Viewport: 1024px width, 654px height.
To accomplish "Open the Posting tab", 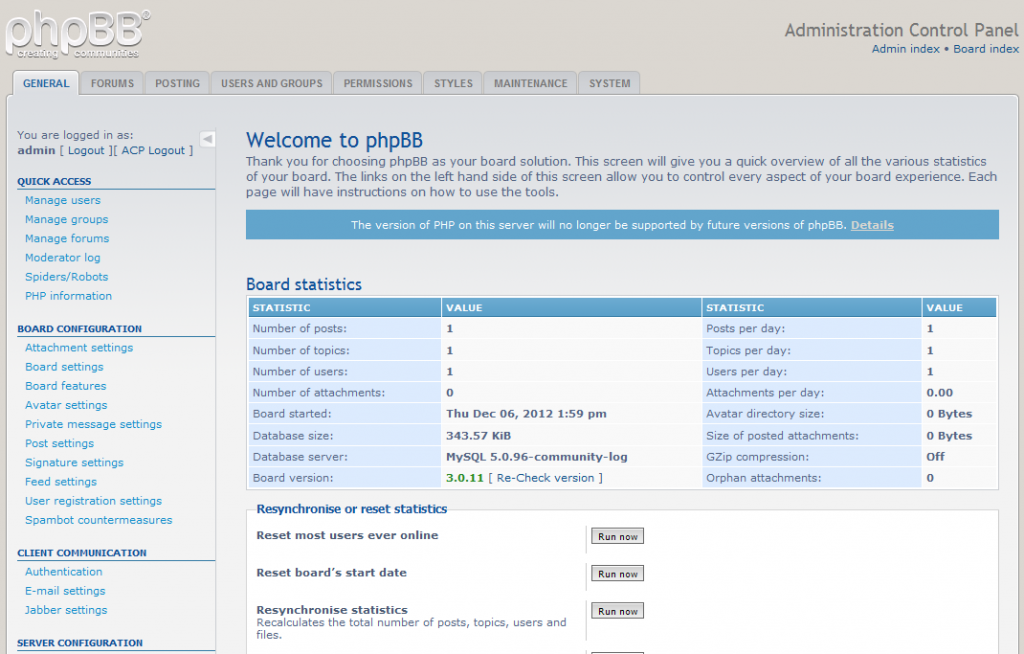I will tap(176, 83).
